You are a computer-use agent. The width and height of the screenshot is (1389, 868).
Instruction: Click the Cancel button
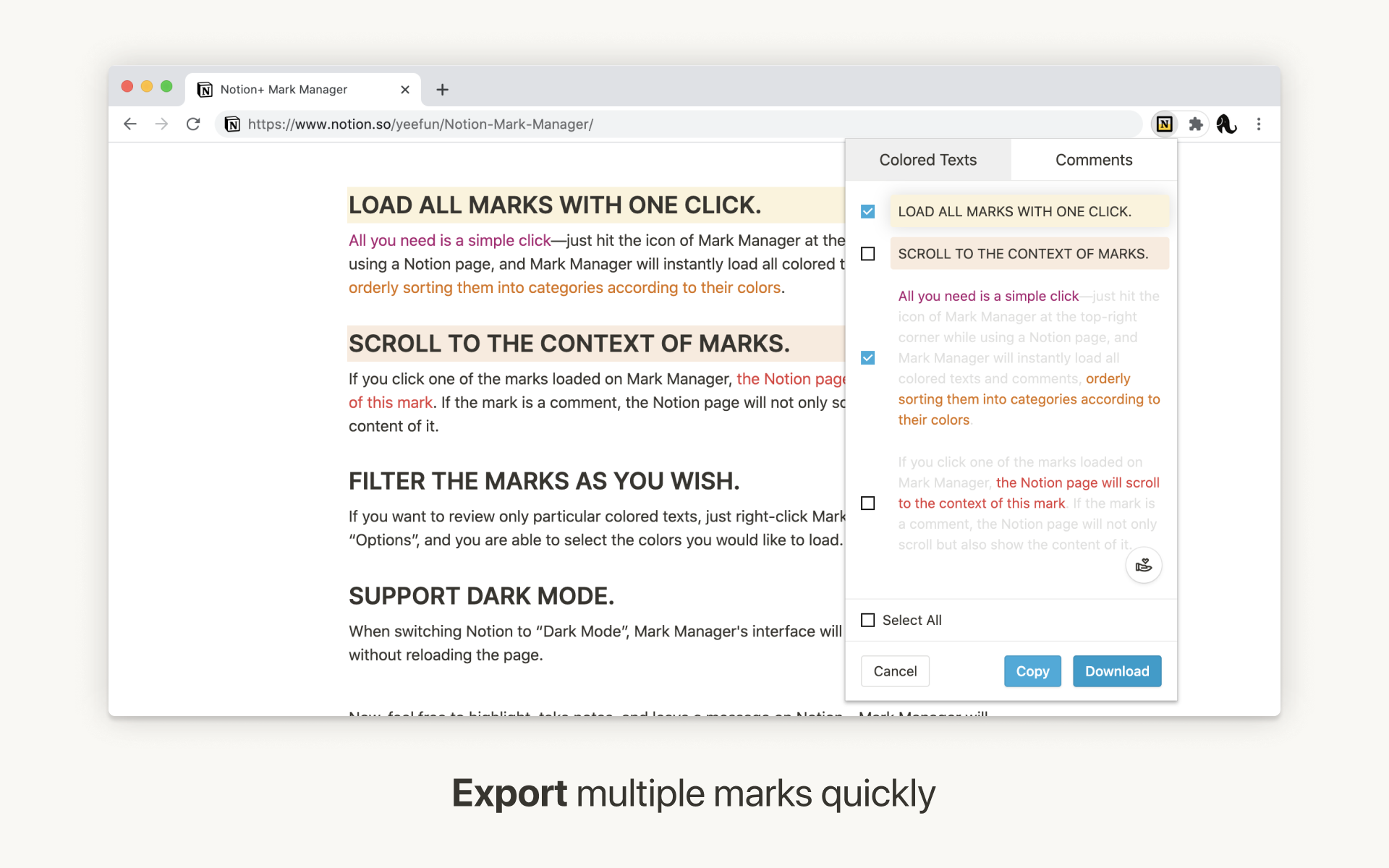click(x=895, y=671)
